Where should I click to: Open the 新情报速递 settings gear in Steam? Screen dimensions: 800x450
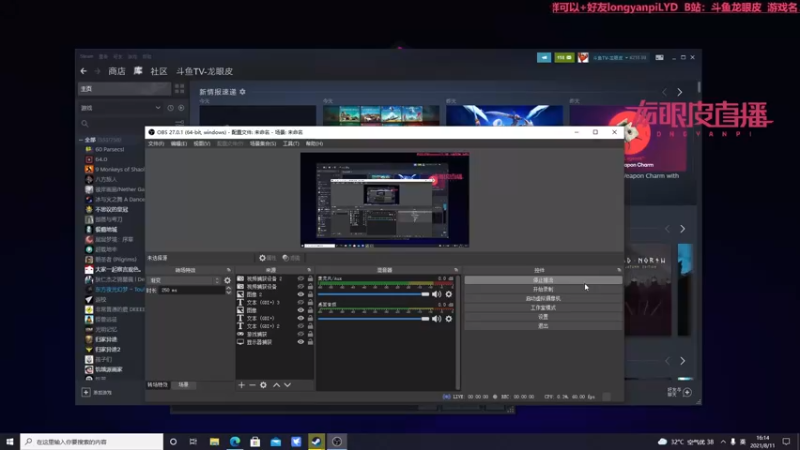point(242,92)
